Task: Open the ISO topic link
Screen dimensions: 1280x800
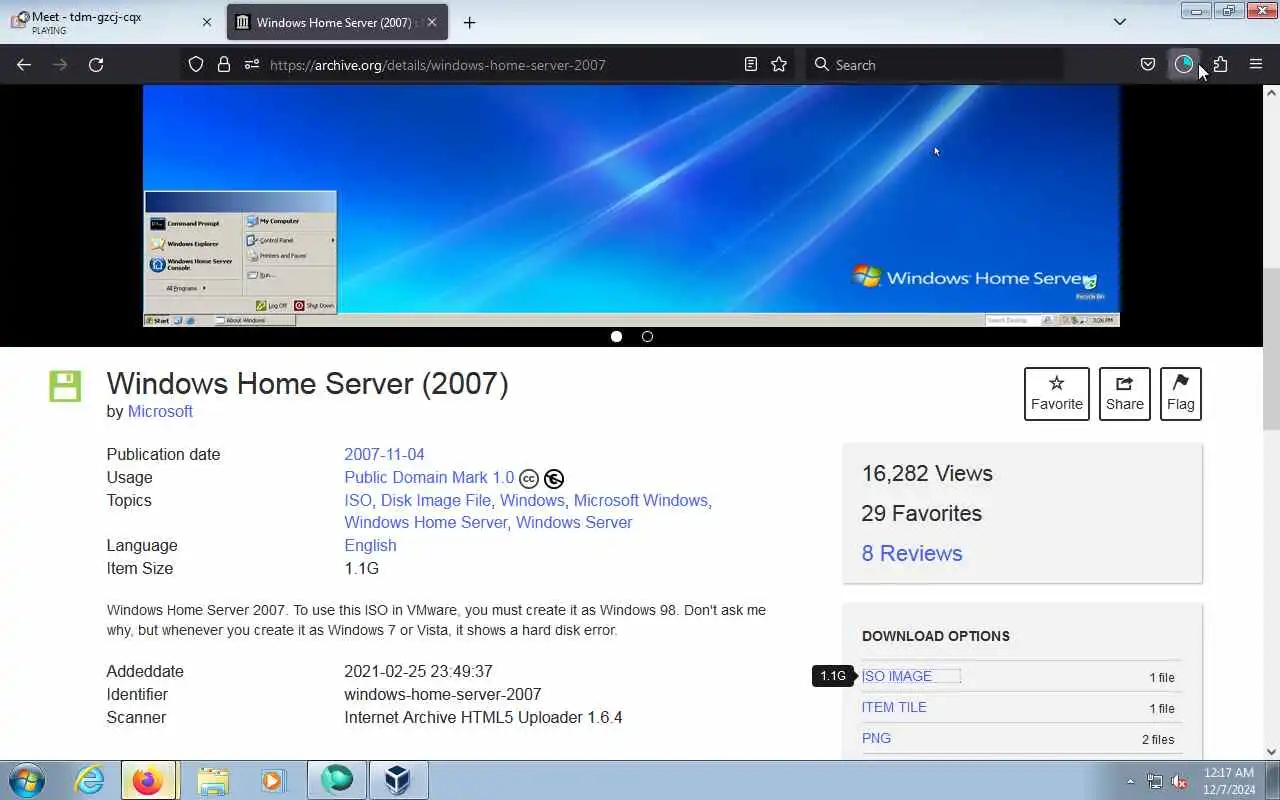Action: click(x=358, y=500)
